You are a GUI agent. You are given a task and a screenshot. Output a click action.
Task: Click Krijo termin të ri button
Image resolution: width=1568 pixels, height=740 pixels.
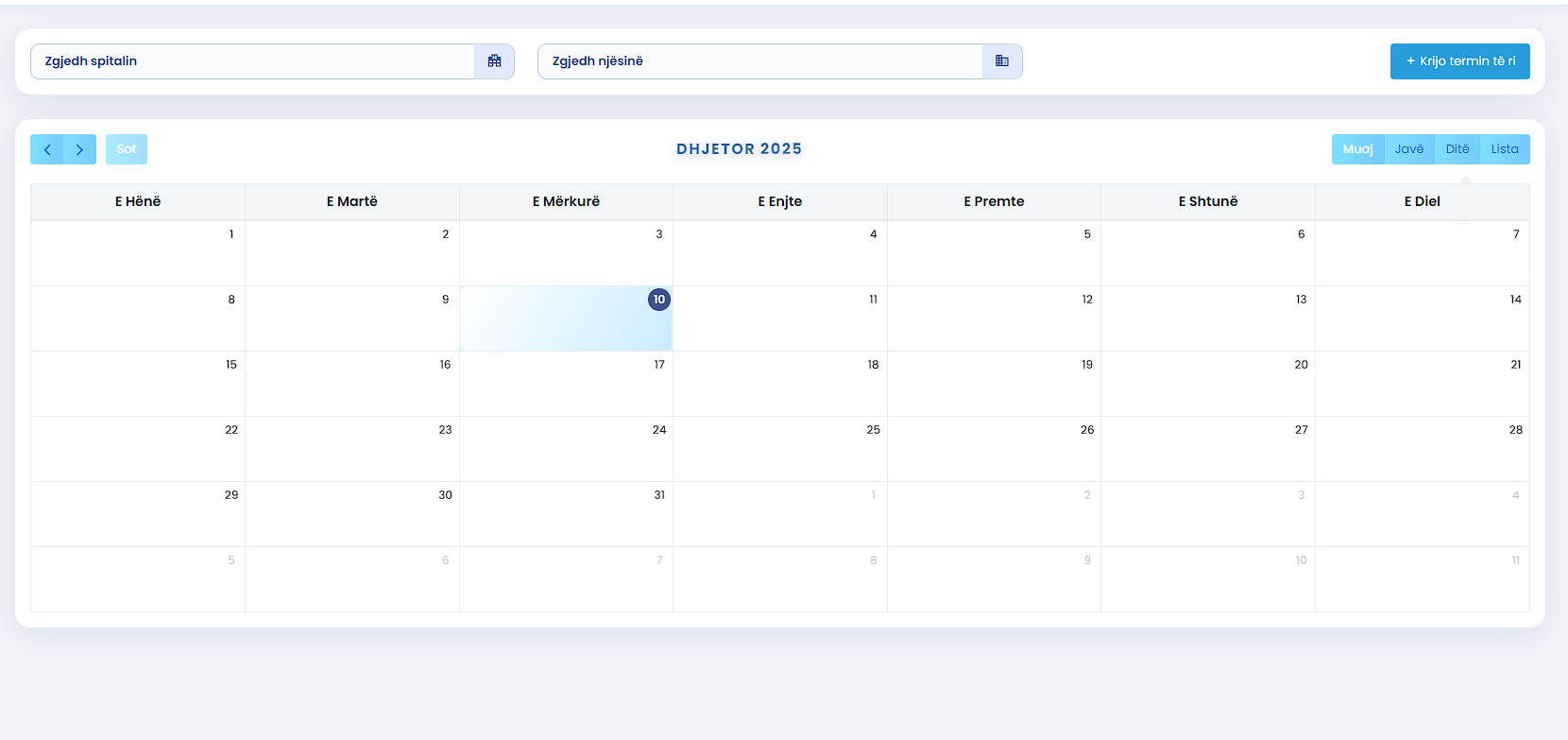[x=1459, y=61]
